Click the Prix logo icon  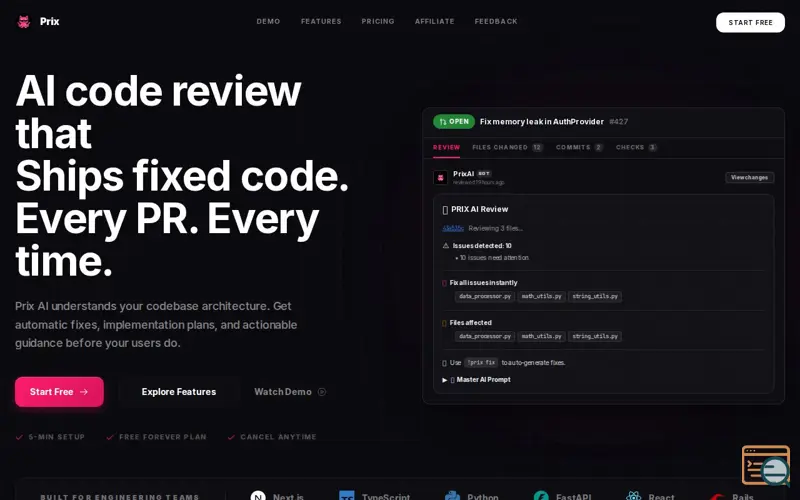click(x=23, y=21)
